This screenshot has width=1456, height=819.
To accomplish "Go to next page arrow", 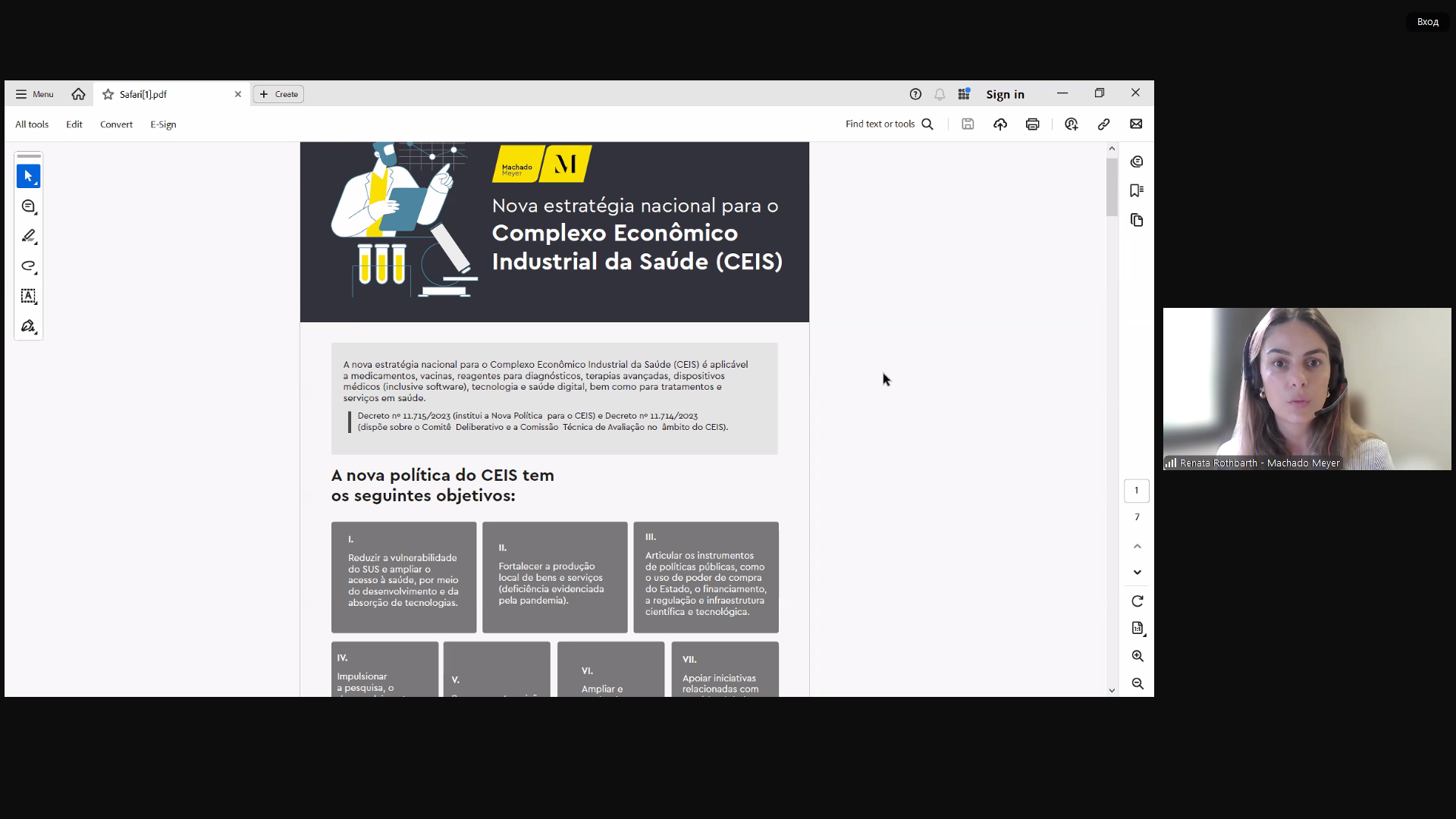I will click(x=1137, y=573).
